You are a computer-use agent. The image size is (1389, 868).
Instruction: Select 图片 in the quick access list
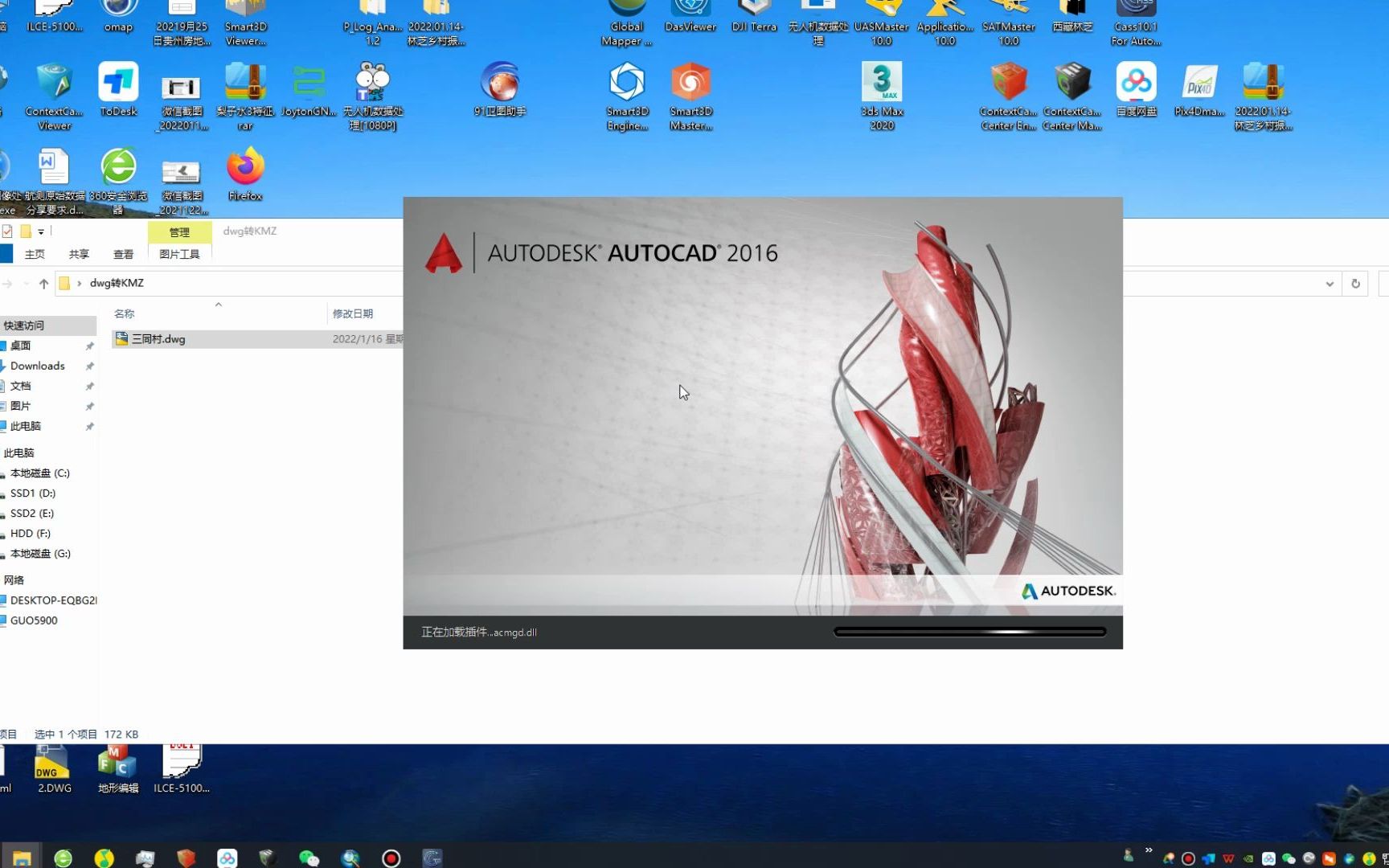click(21, 406)
